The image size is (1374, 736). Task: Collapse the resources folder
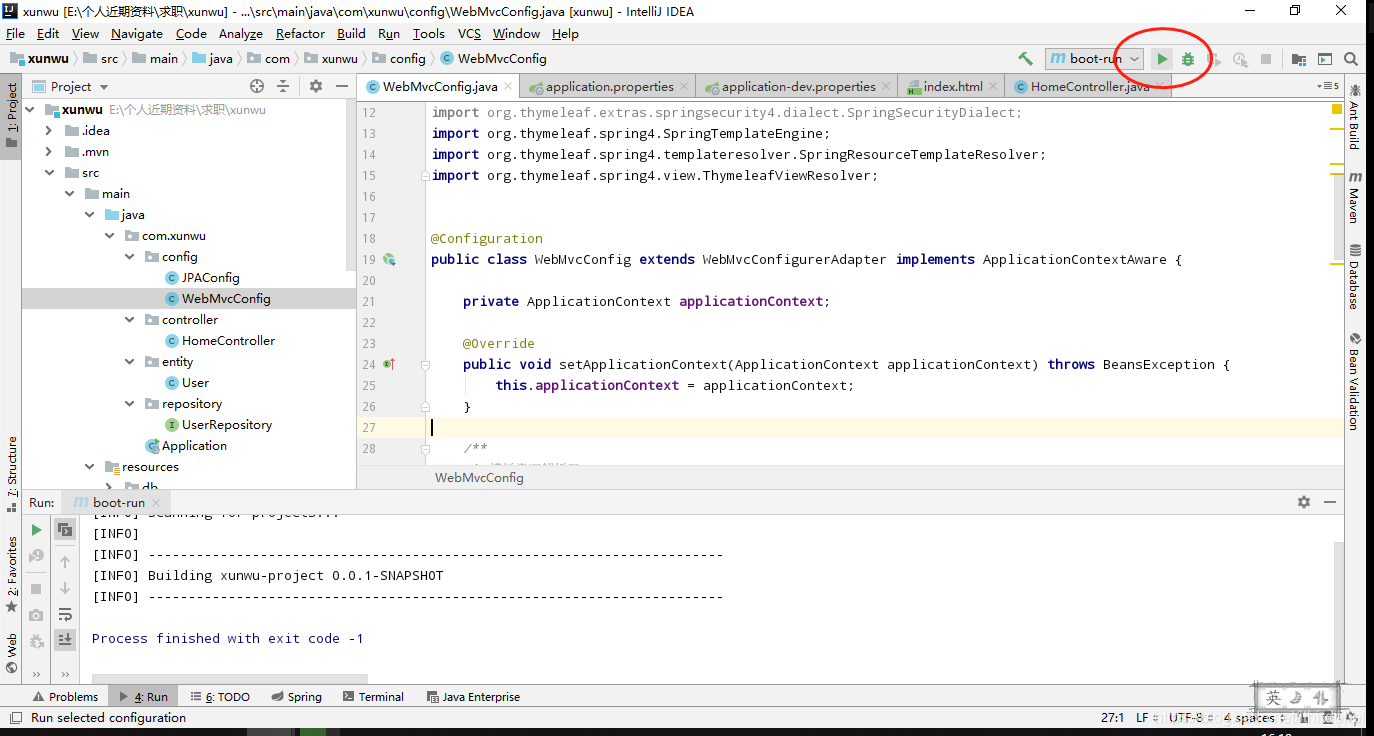89,466
